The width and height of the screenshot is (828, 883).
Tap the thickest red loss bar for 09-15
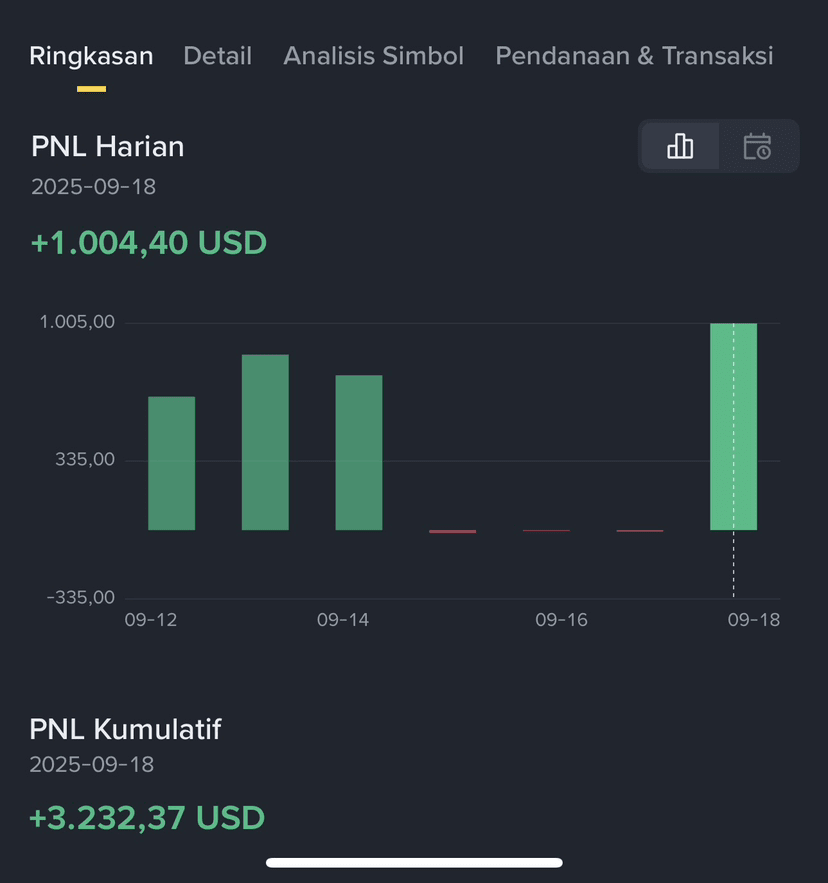coord(452,531)
